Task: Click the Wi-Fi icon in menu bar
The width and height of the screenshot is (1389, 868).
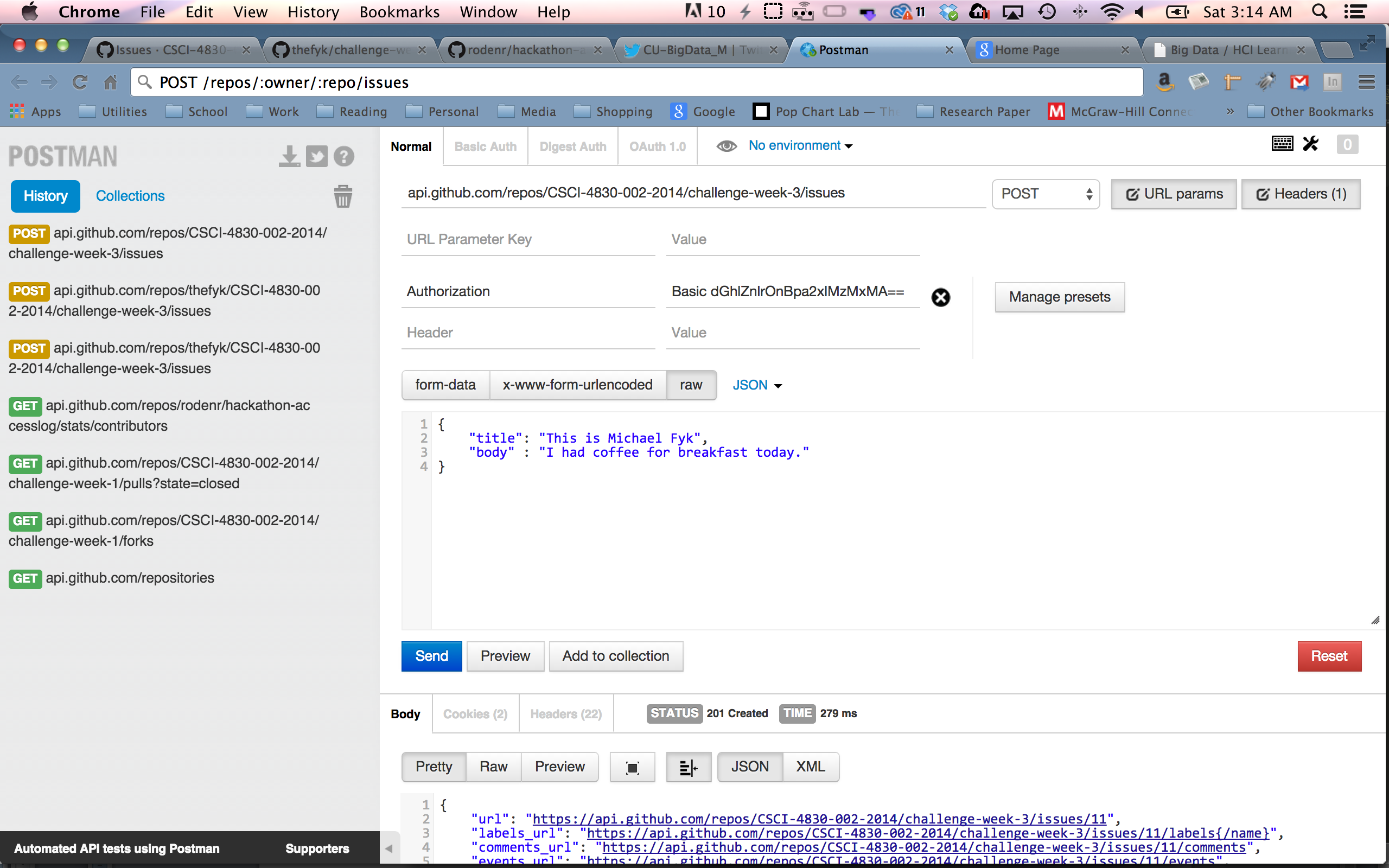Action: (x=1112, y=11)
